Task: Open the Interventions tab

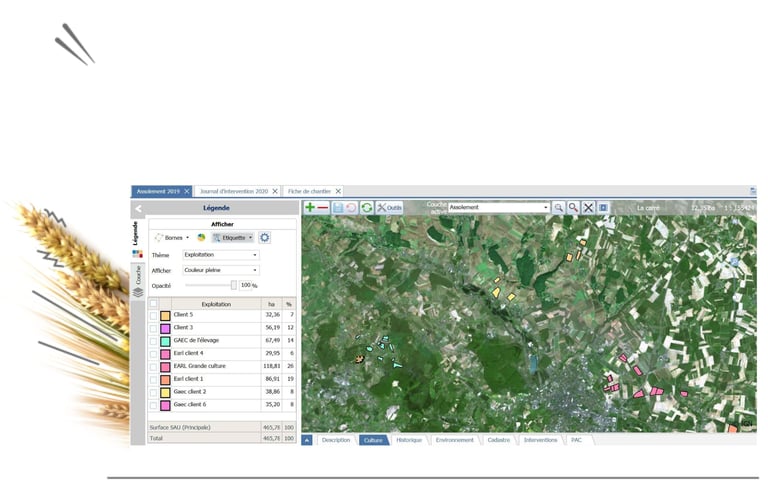Action: (541, 440)
